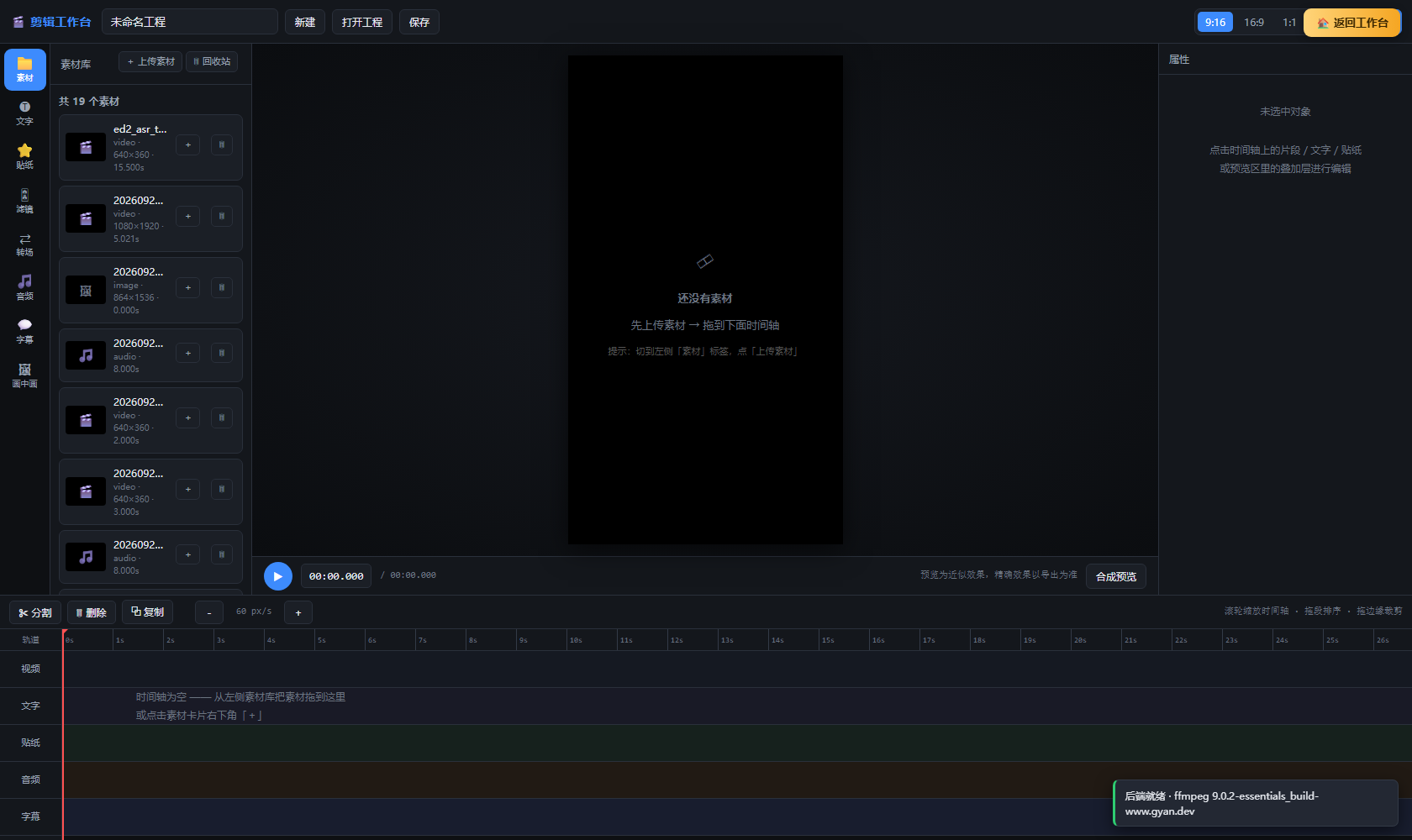The image size is (1412, 840).
Task: Open the 文字 text panel in sidebar
Action: (x=25, y=113)
